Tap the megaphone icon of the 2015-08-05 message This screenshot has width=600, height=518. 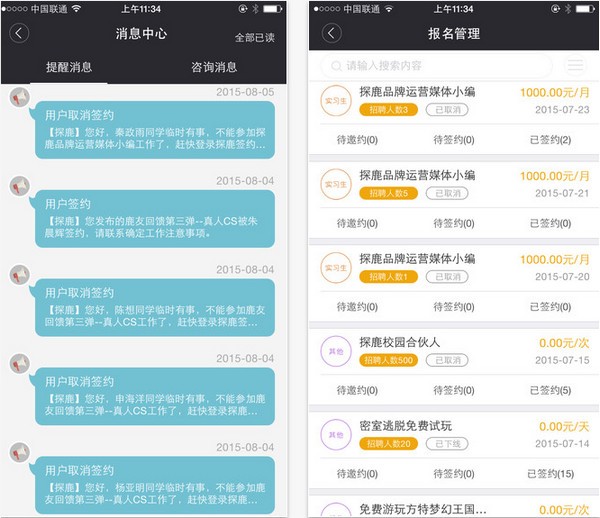[x=18, y=98]
